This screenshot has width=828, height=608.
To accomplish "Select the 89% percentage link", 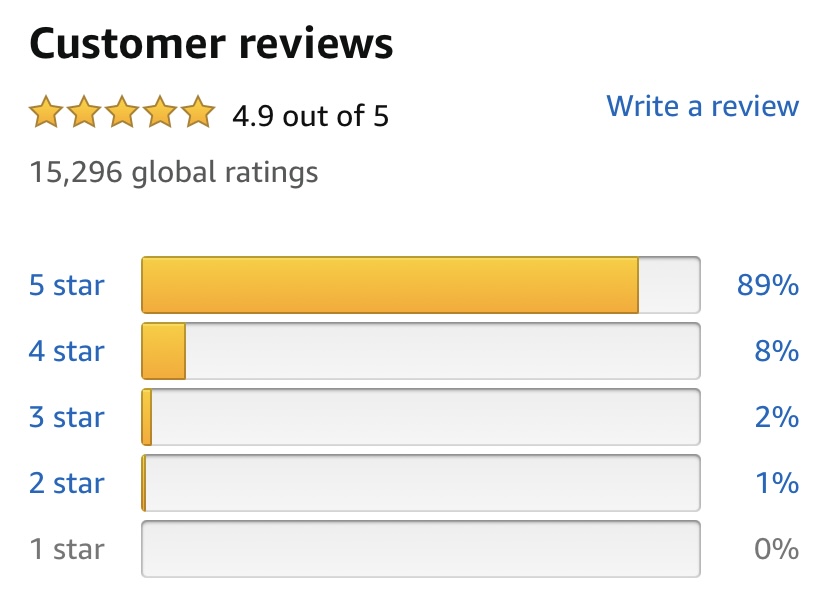I will (x=768, y=285).
